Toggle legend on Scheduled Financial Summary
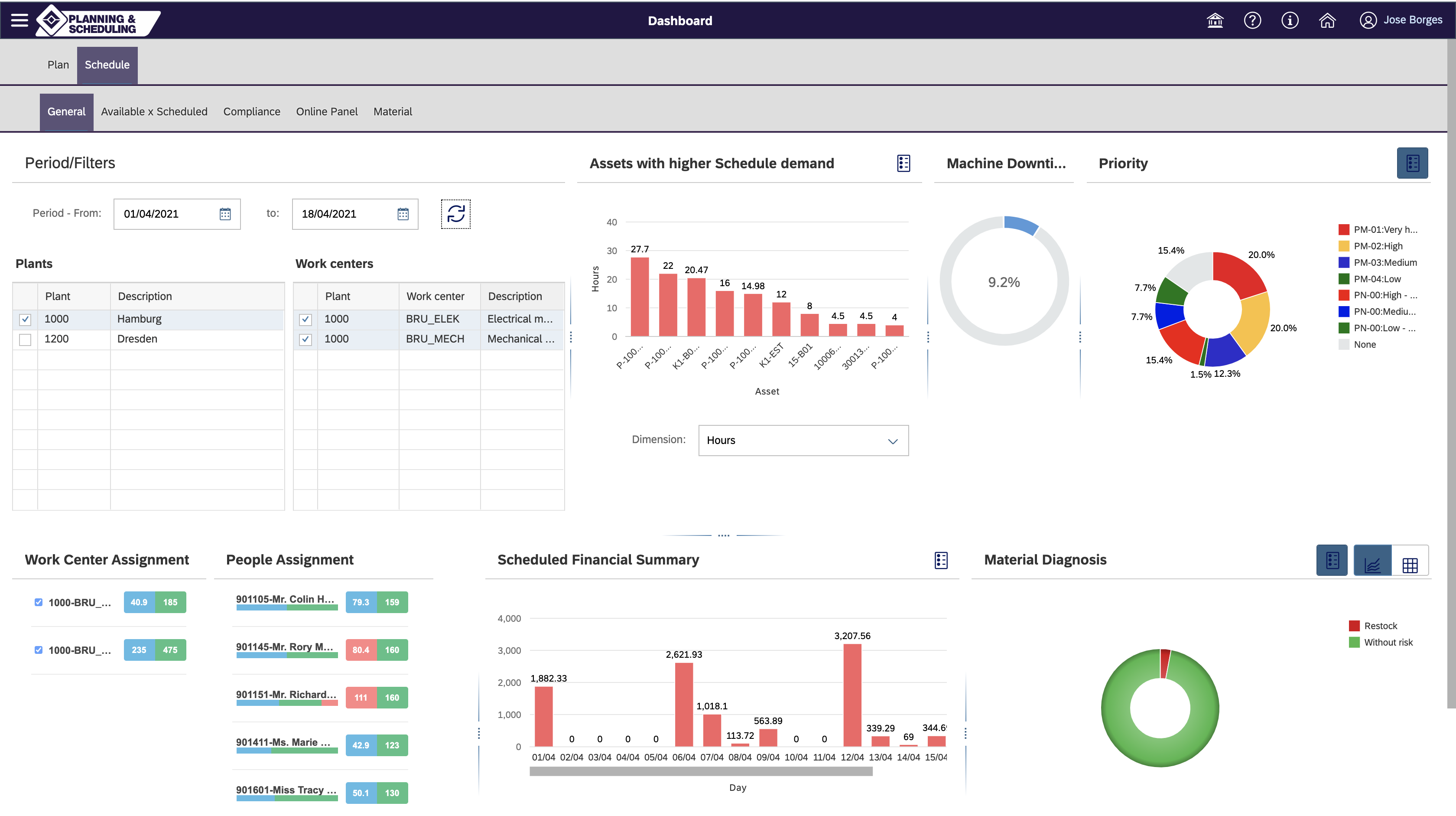Image resolution: width=1456 pixels, height=816 pixels. tap(941, 560)
